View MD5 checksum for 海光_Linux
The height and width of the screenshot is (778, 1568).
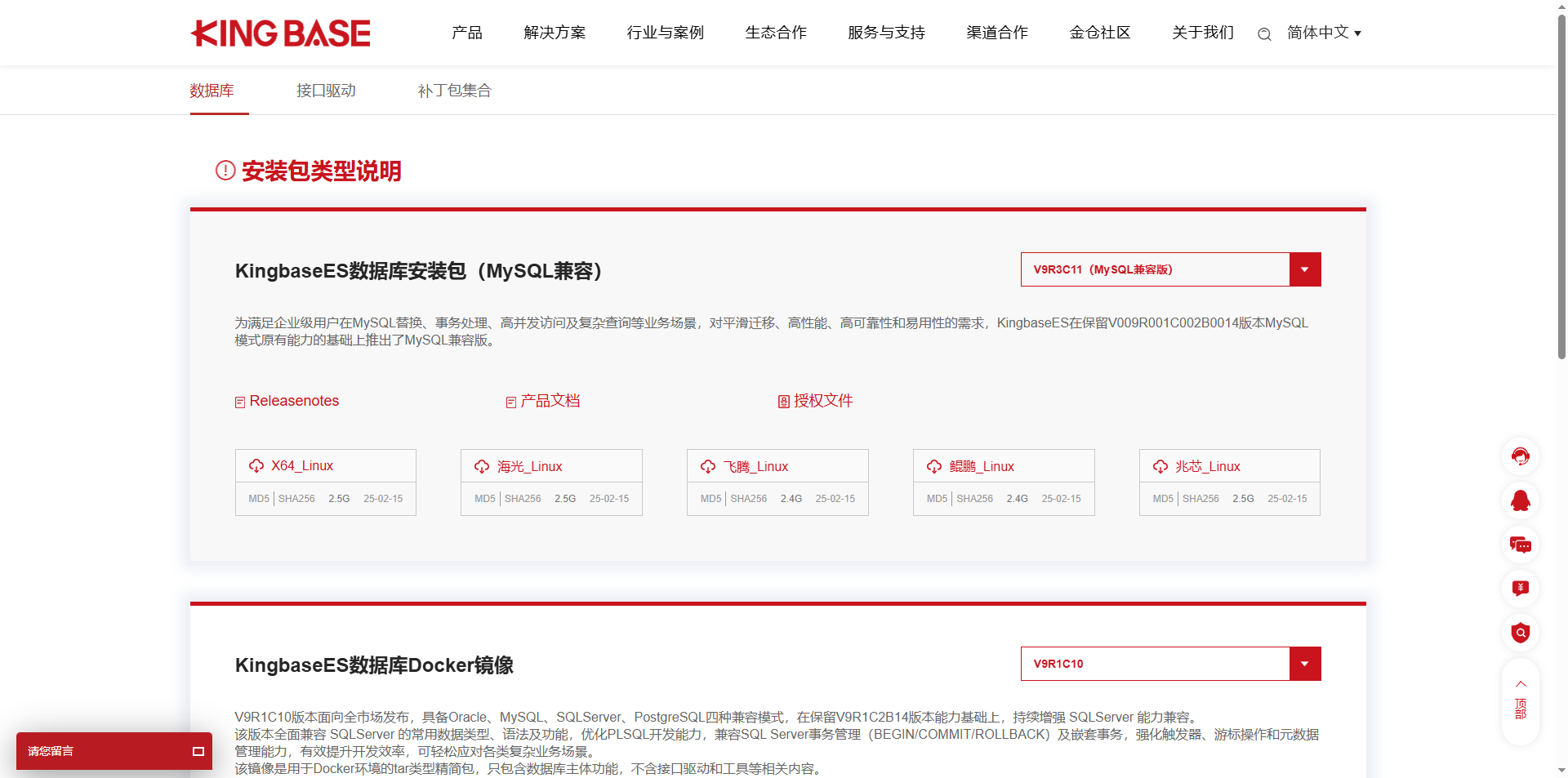coord(485,499)
